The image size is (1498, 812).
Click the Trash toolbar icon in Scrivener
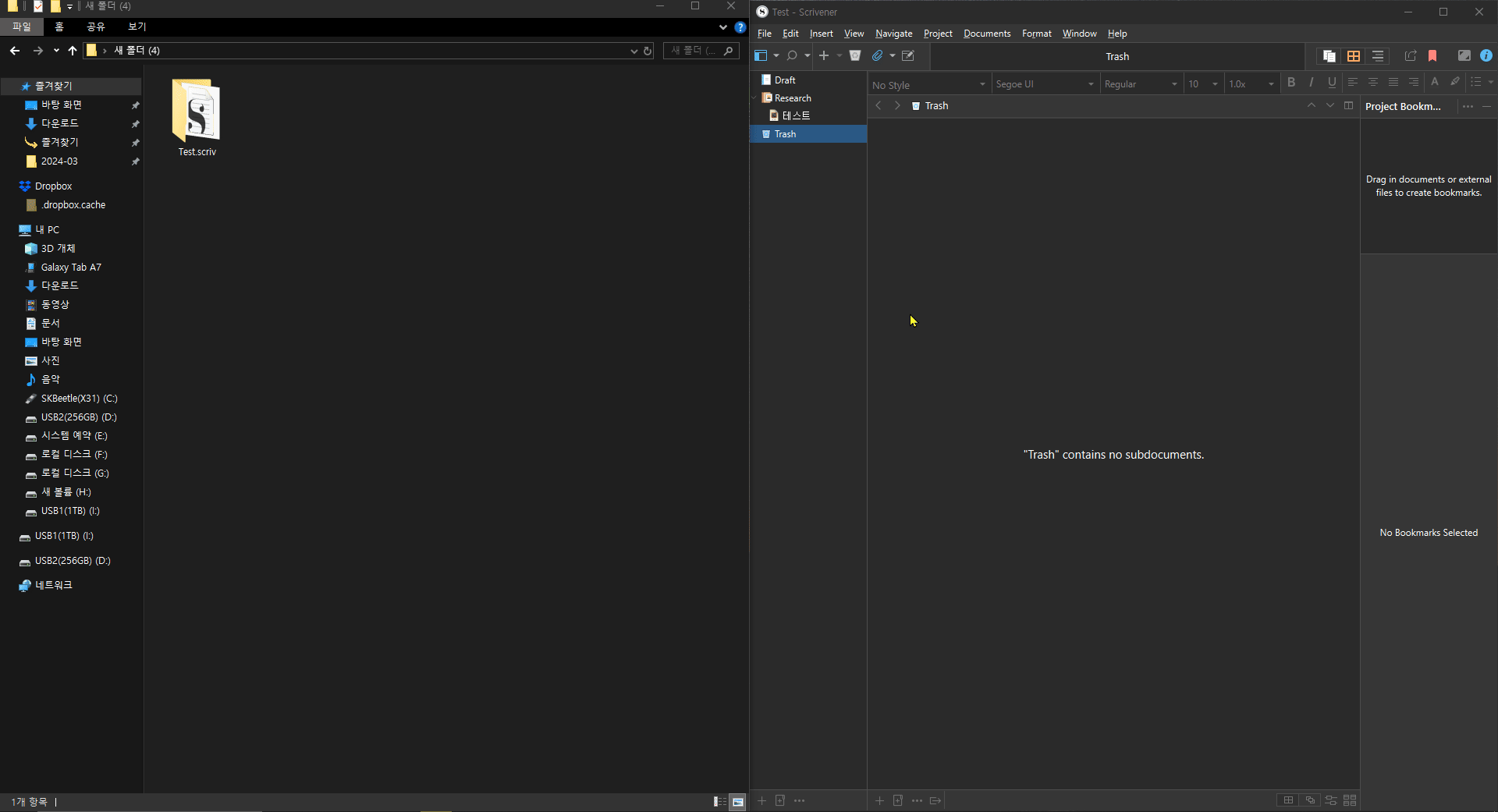coord(855,55)
